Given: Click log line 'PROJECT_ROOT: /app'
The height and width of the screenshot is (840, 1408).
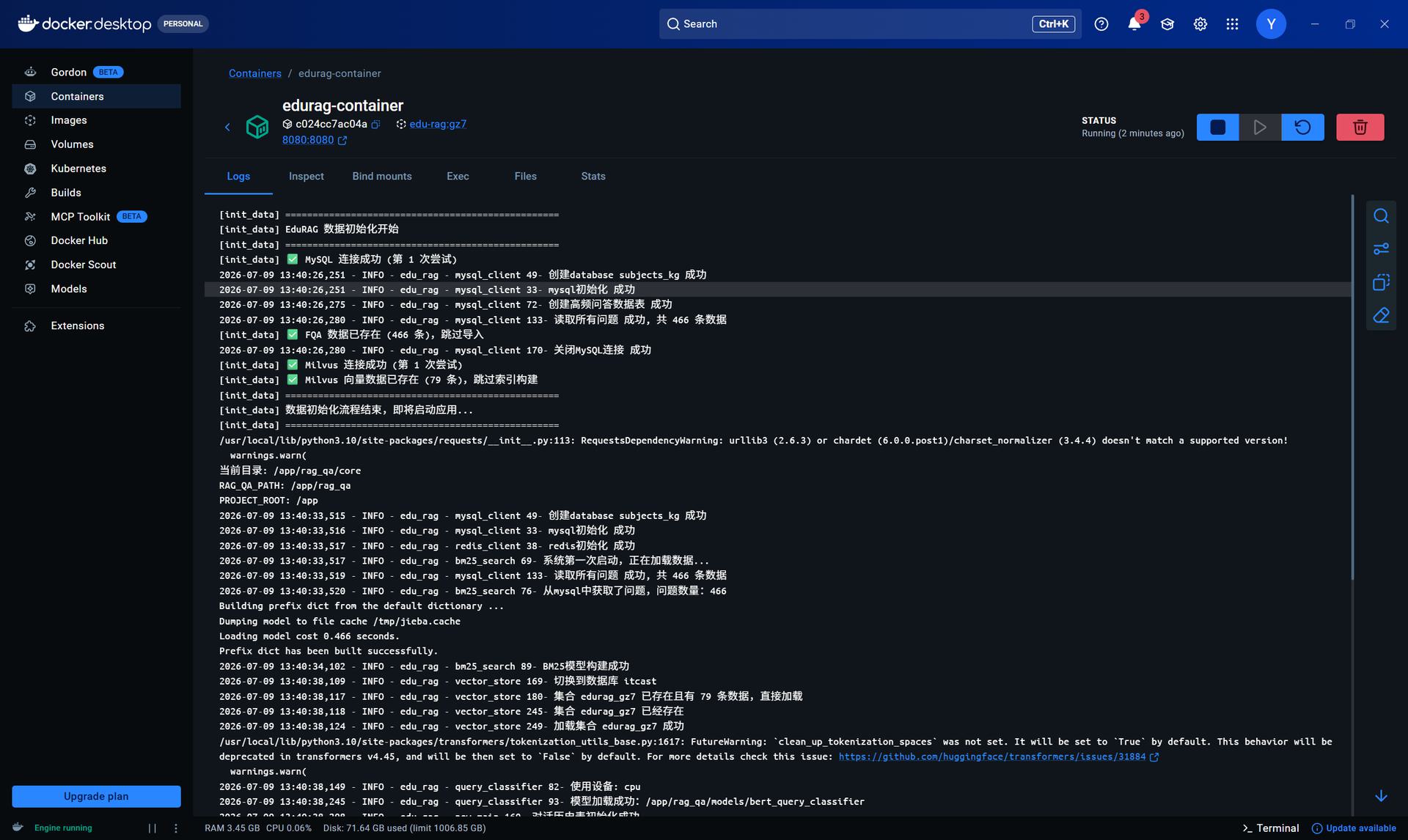Looking at the screenshot, I should tap(268, 501).
